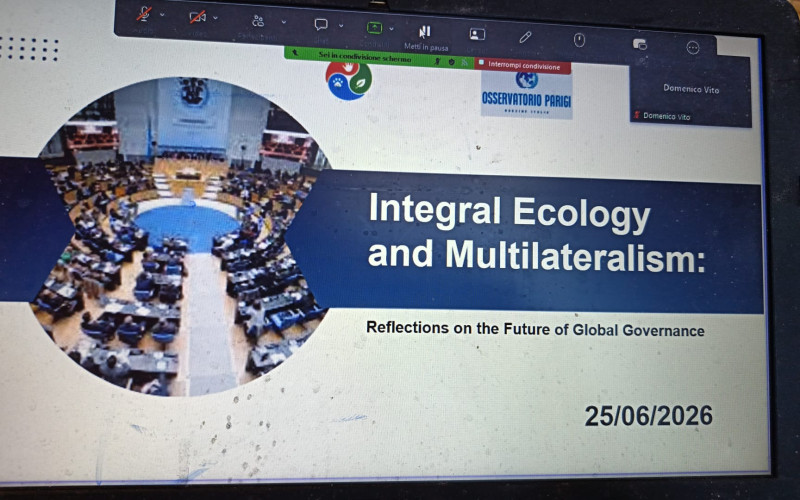Select the annotate pencil tool
Image resolution: width=800 pixels, height=500 pixels.
pyautogui.click(x=525, y=37)
